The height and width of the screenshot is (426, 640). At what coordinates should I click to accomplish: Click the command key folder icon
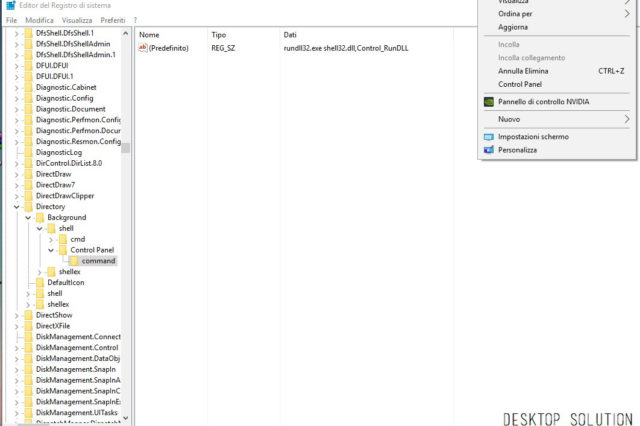pos(74,261)
